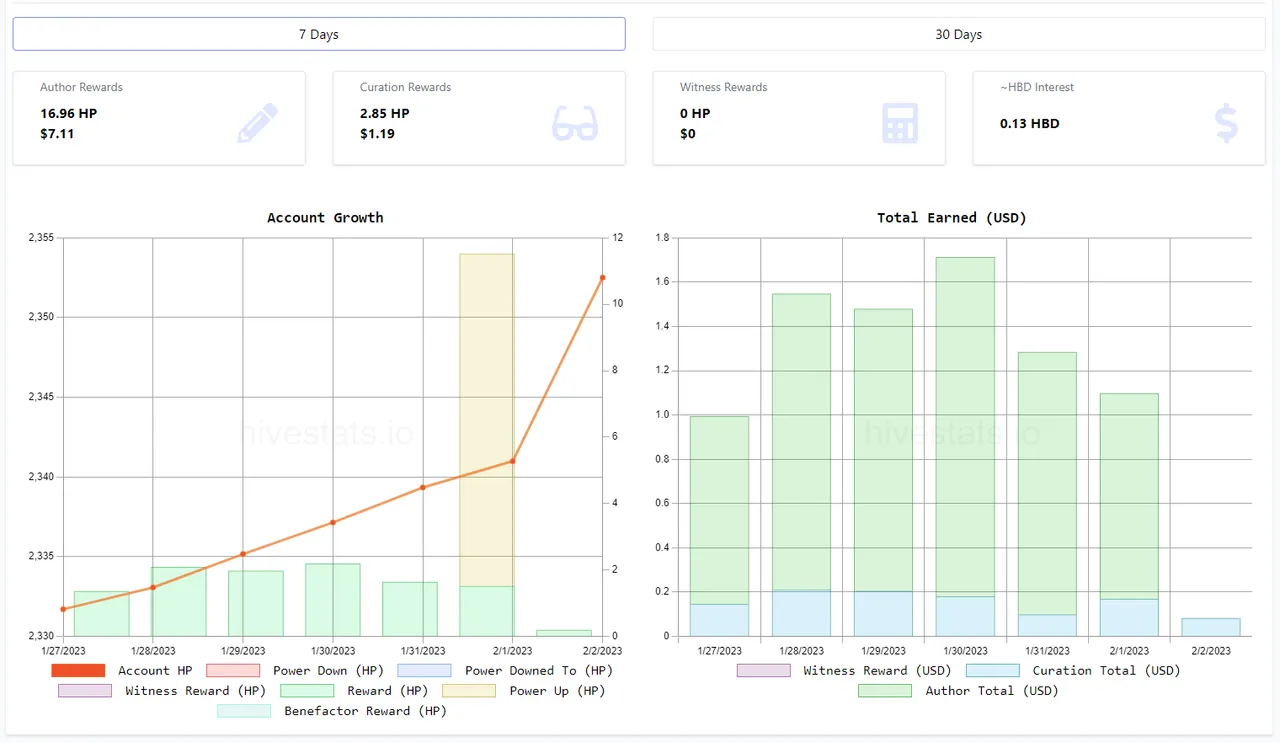Click the Account HP line point on 2/2/2023
The image size is (1280, 743).
602,277
